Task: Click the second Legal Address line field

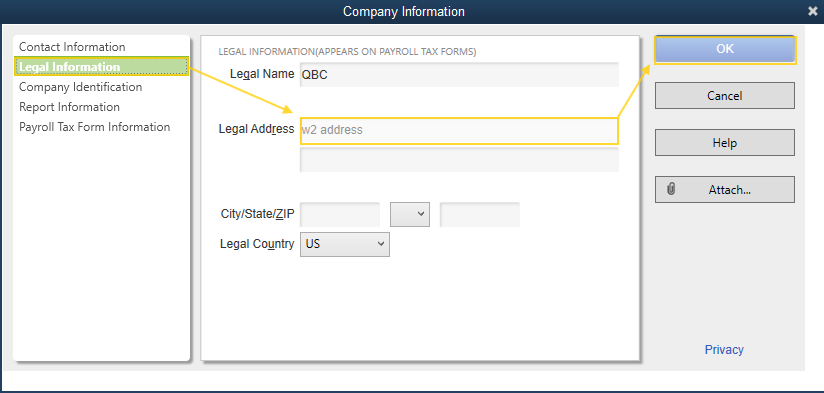Action: (x=459, y=159)
